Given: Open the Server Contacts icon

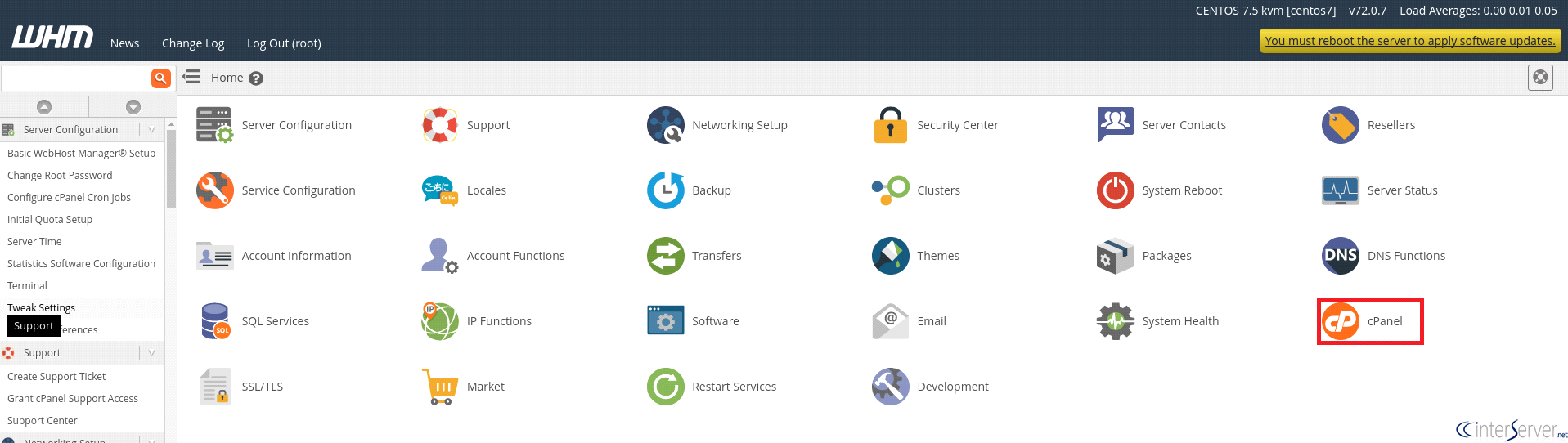Looking at the screenshot, I should click(1116, 125).
